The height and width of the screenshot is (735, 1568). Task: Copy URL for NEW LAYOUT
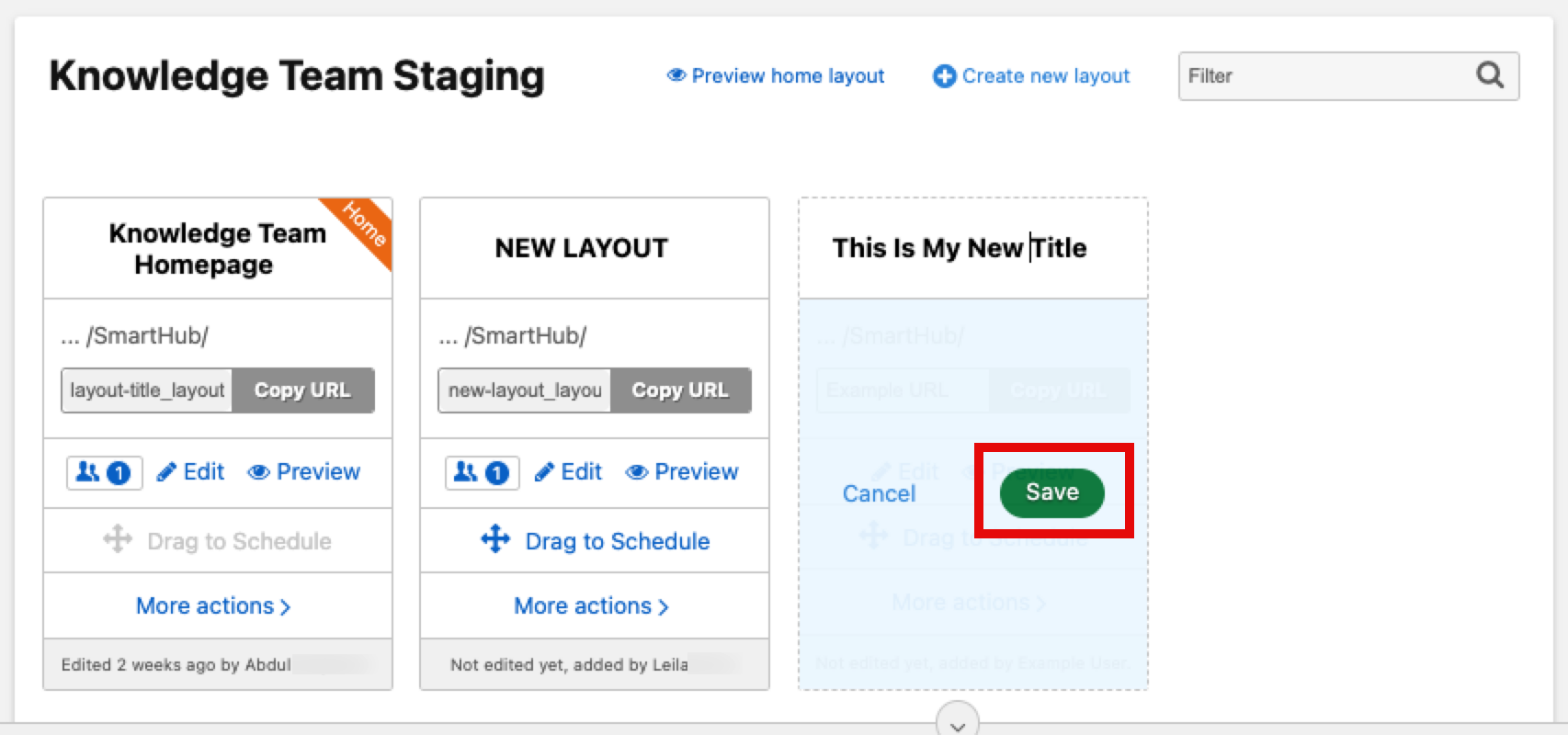680,390
